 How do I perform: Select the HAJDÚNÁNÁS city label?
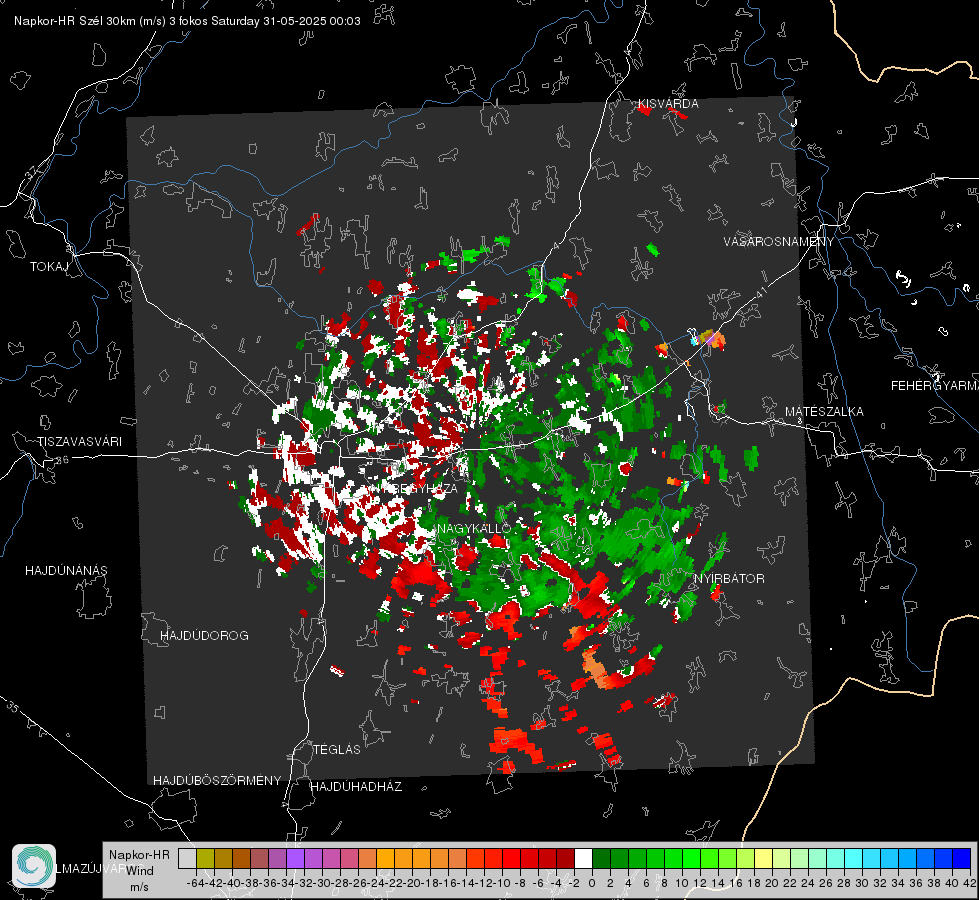pos(66,571)
